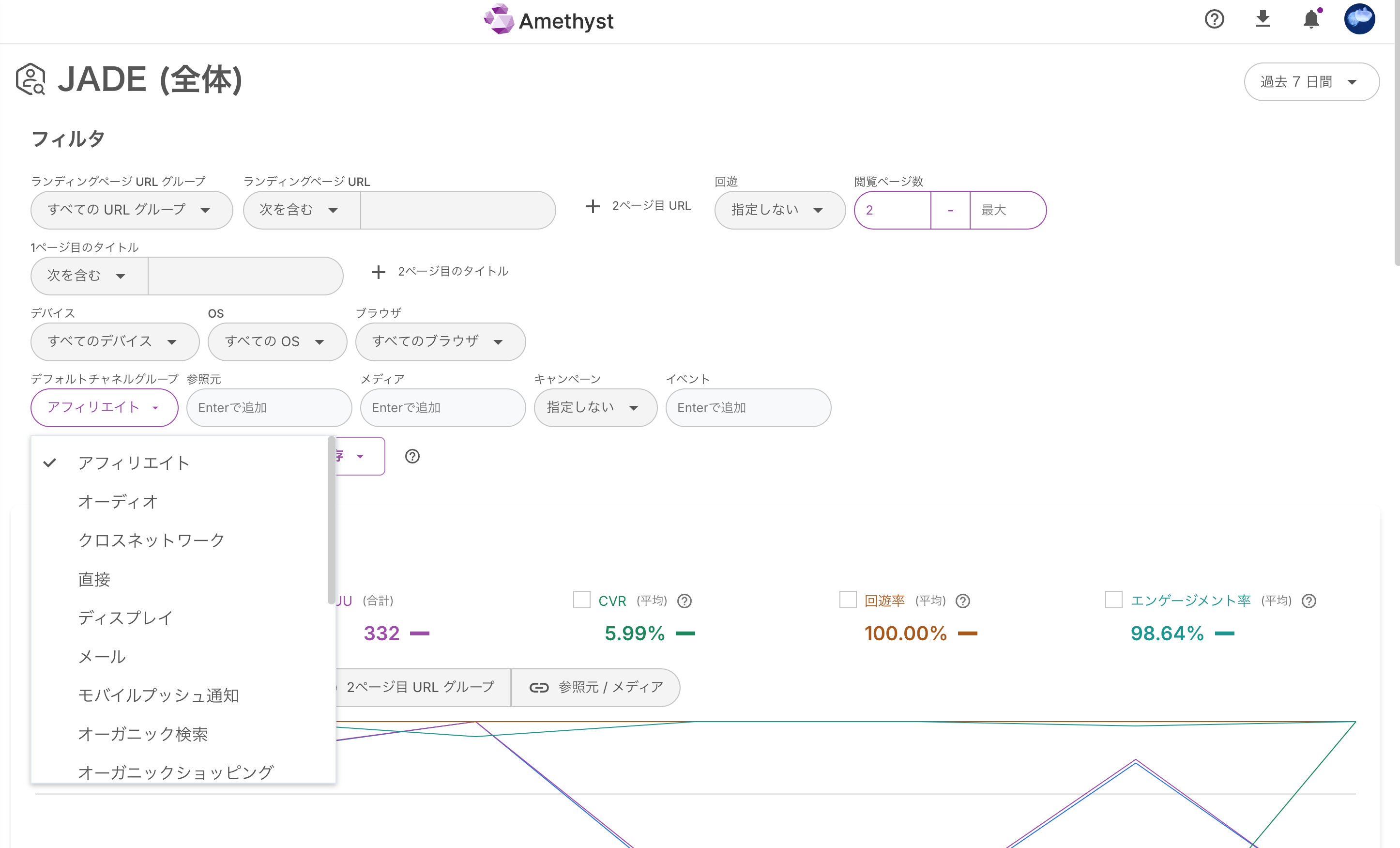Click the 2ページ目のタイトル add button
This screenshot has width=1400, height=848.
pos(440,272)
